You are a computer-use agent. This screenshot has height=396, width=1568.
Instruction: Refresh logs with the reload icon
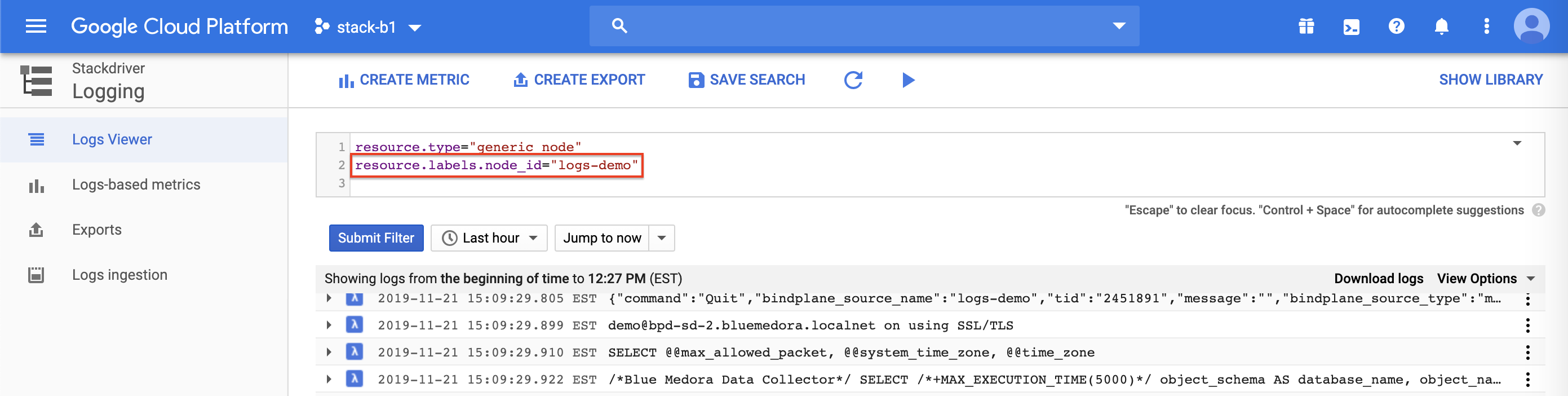853,80
